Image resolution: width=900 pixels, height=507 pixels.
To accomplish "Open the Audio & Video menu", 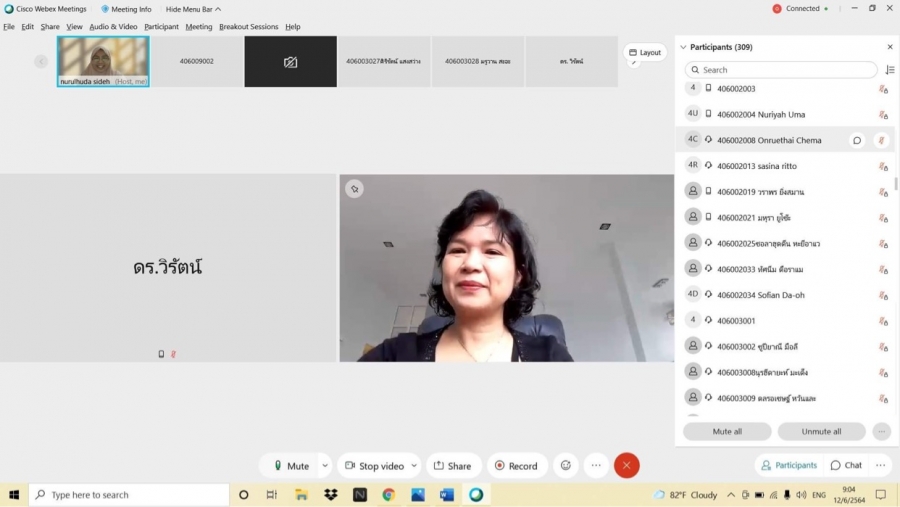I will [x=113, y=27].
